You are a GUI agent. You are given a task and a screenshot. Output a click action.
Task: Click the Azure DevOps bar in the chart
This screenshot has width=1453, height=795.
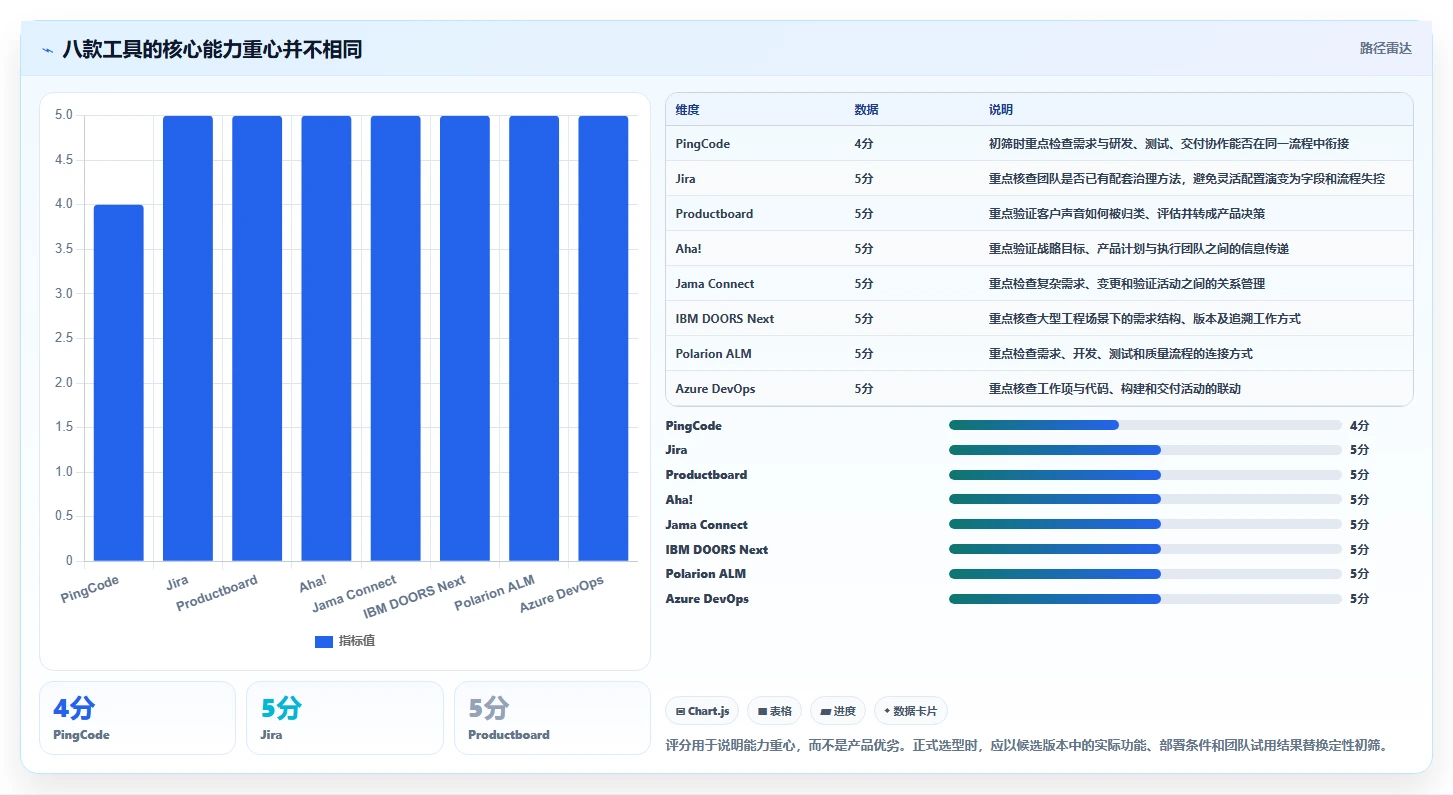tap(603, 338)
